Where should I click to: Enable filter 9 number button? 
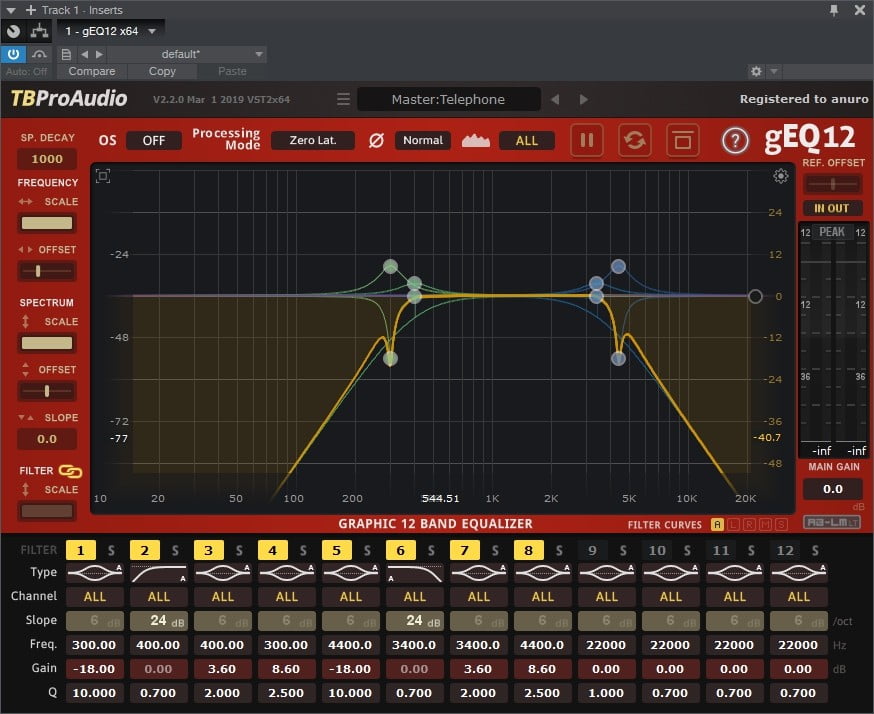tap(593, 550)
